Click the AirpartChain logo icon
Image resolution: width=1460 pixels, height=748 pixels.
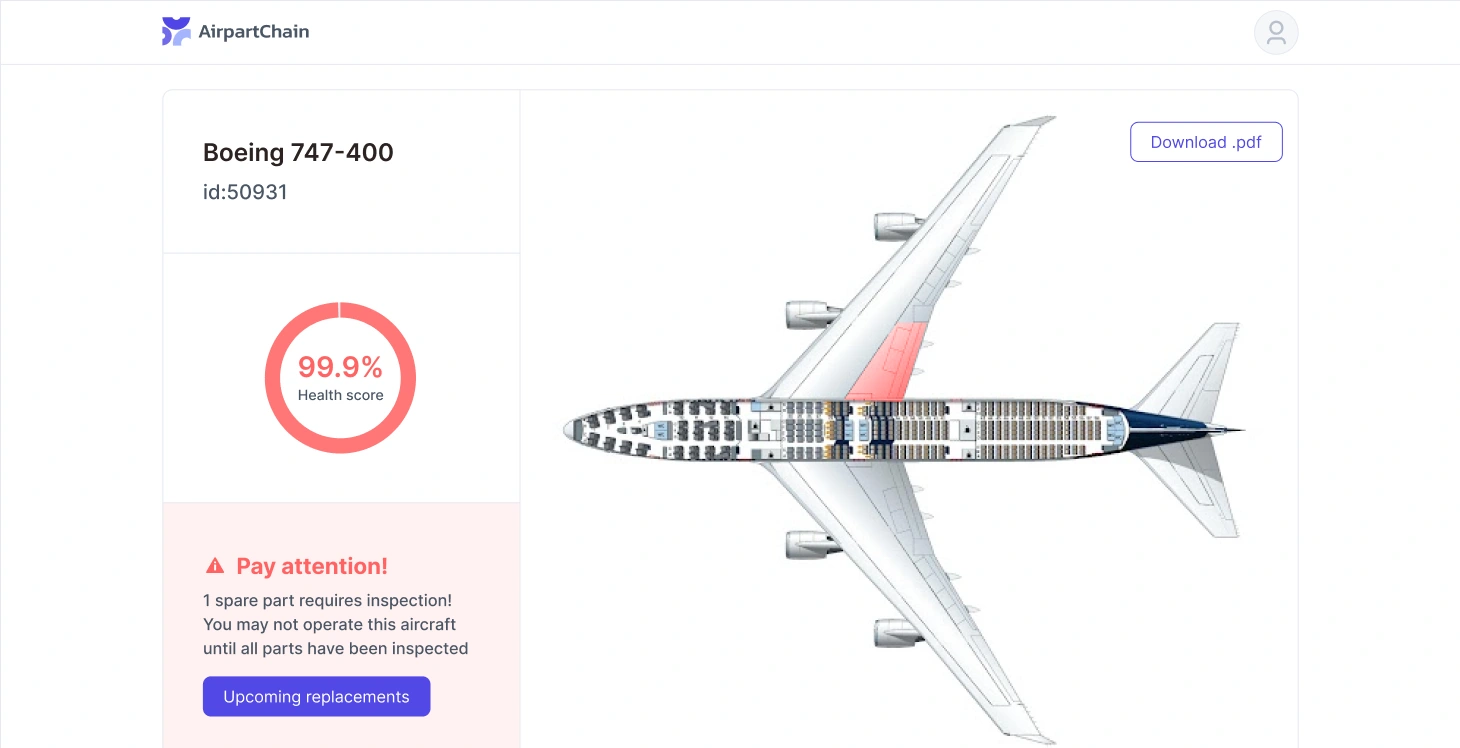tap(175, 31)
